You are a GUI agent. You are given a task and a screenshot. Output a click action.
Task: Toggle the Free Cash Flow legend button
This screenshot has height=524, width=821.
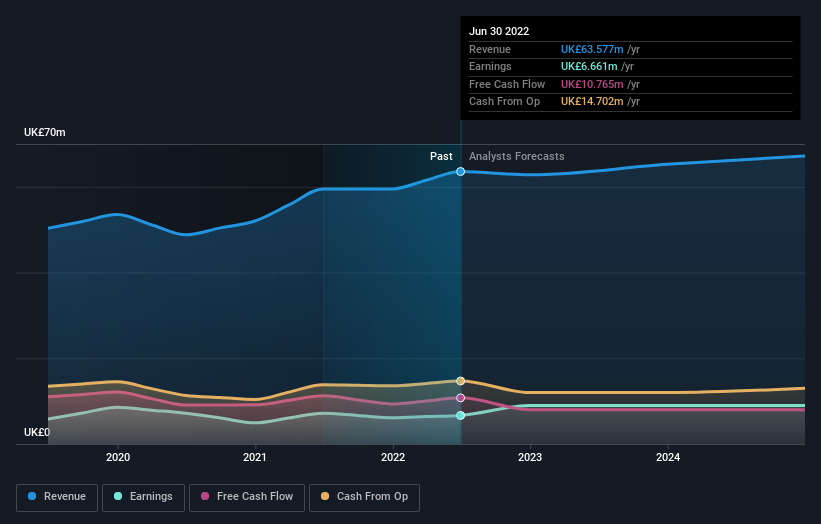[x=247, y=497]
